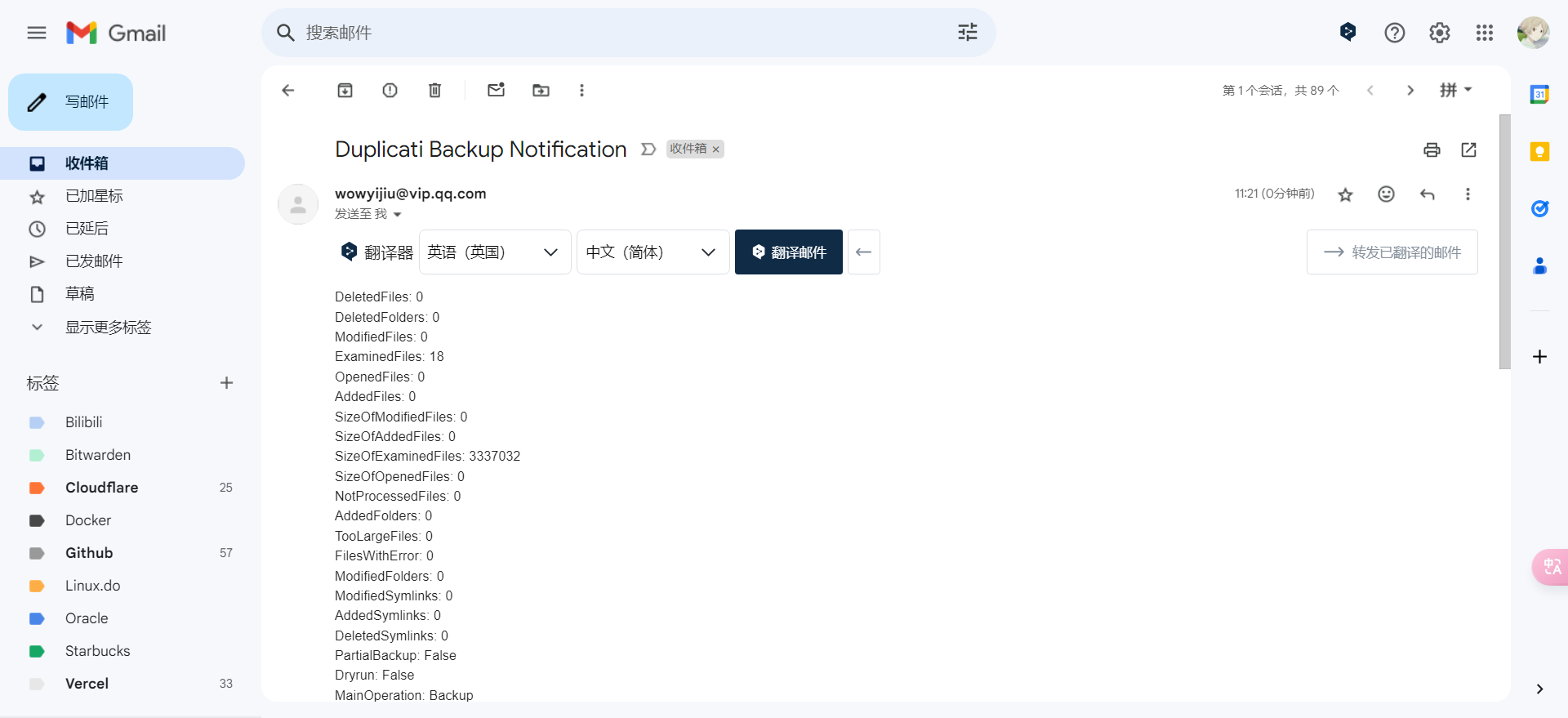This screenshot has width=1568, height=718.
Task: Open Gmail settings gear
Action: click(x=1440, y=33)
